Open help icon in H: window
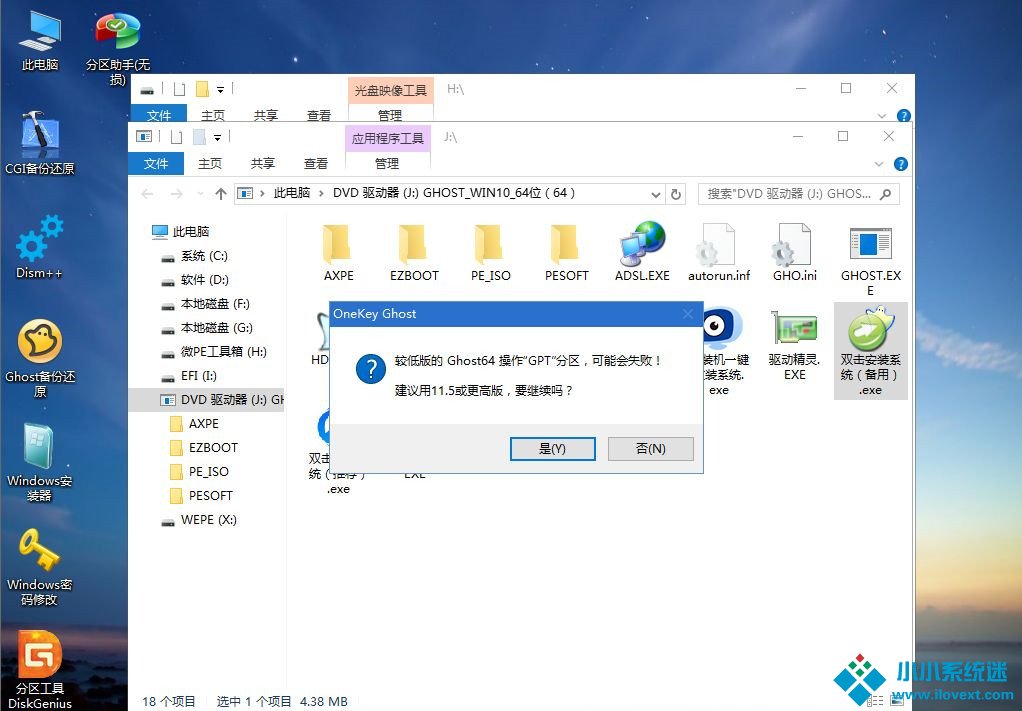This screenshot has width=1022, height=711. (903, 116)
